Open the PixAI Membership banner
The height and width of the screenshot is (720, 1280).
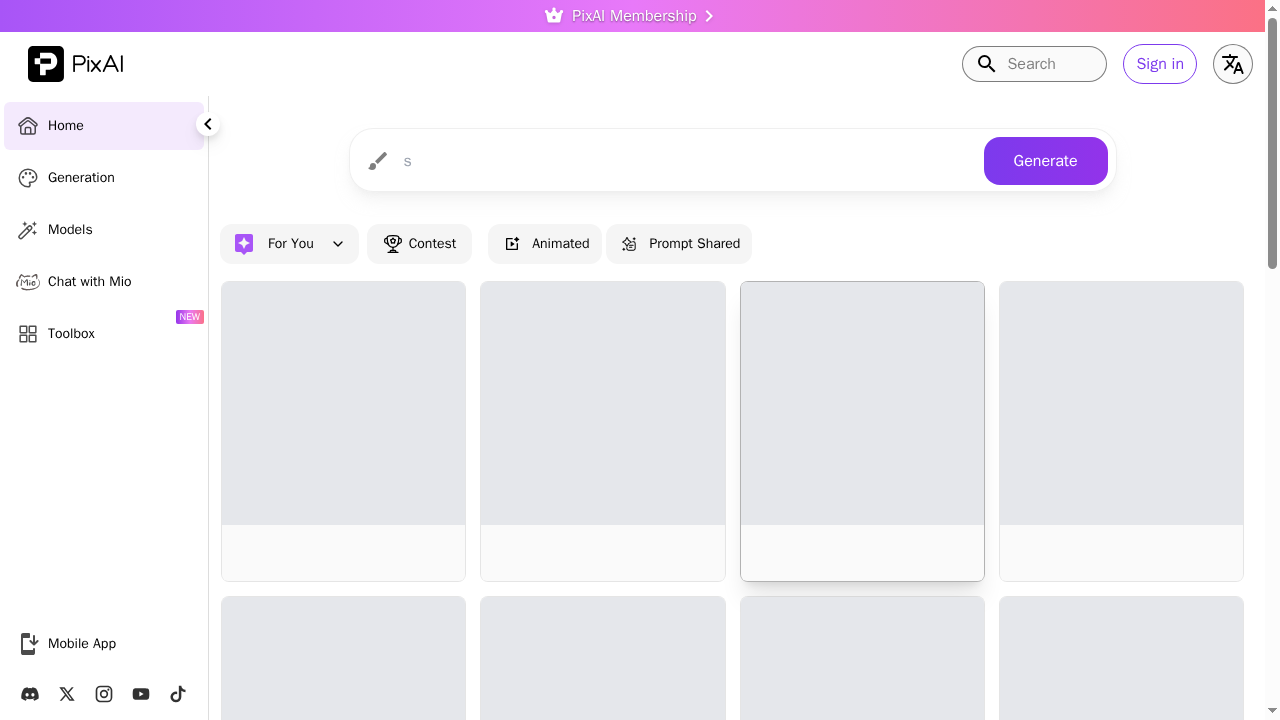point(632,16)
